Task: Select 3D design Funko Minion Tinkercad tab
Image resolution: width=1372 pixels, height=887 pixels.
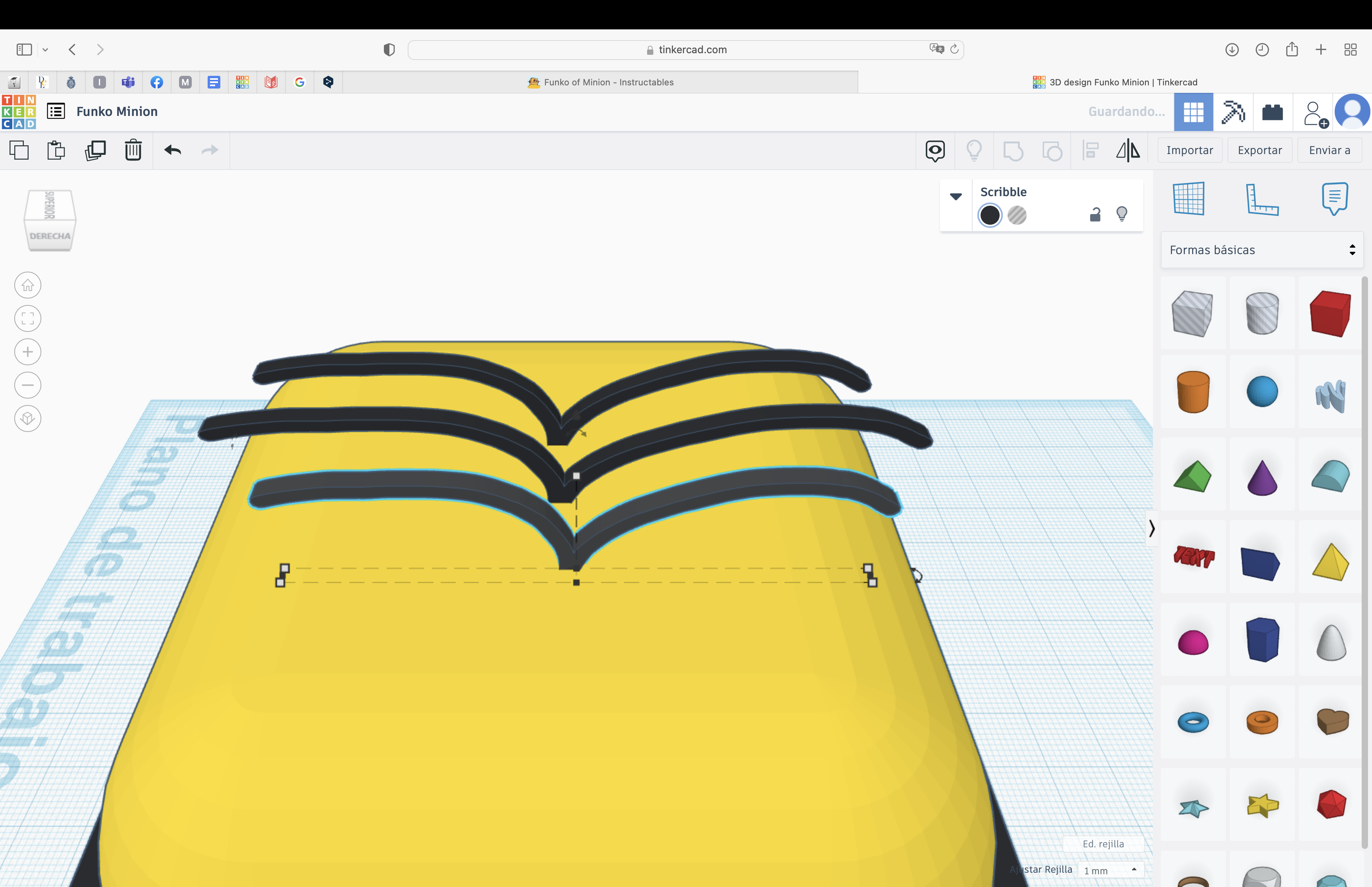Action: pyautogui.click(x=1115, y=82)
